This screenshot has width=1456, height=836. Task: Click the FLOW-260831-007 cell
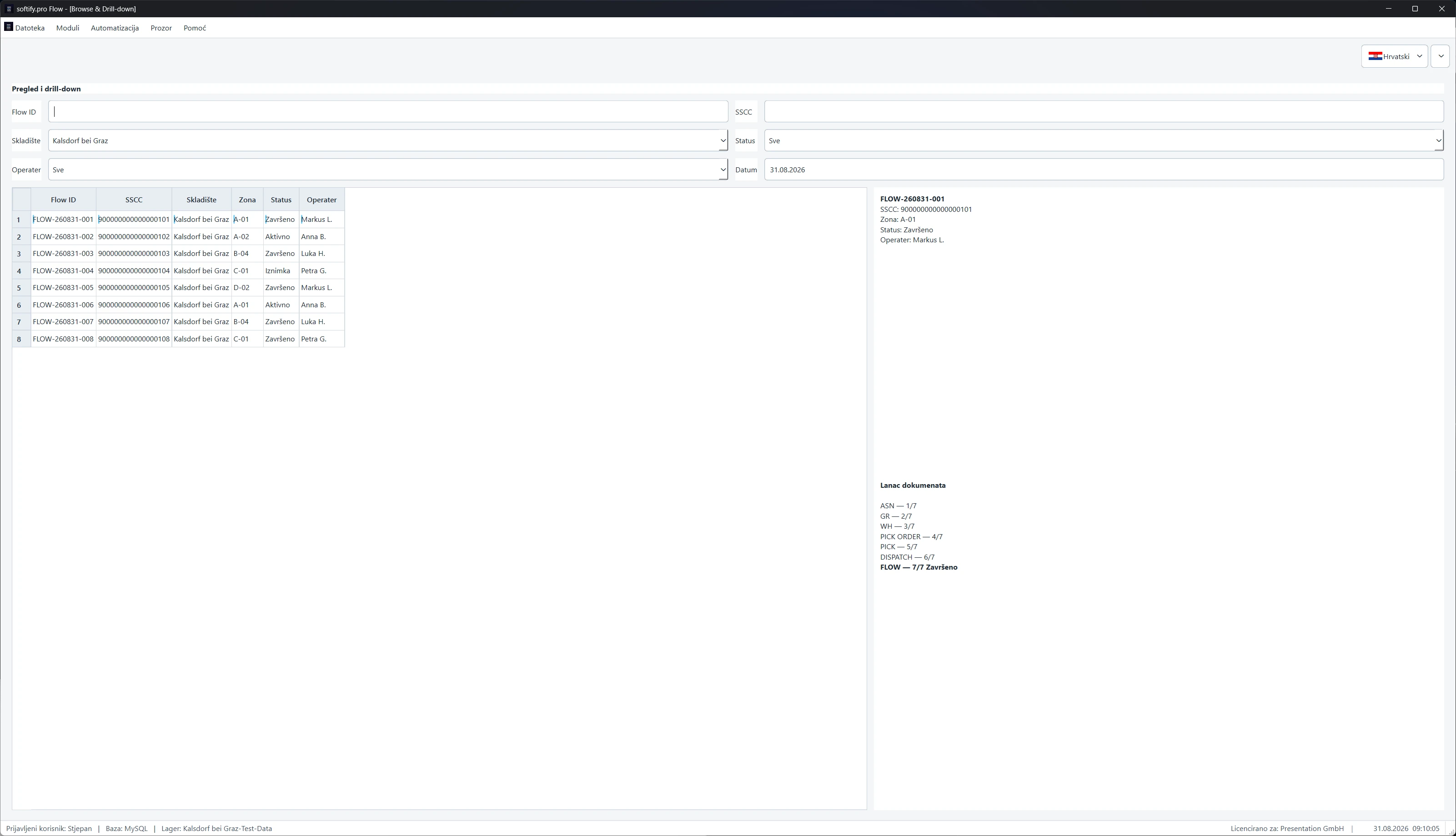coord(63,321)
